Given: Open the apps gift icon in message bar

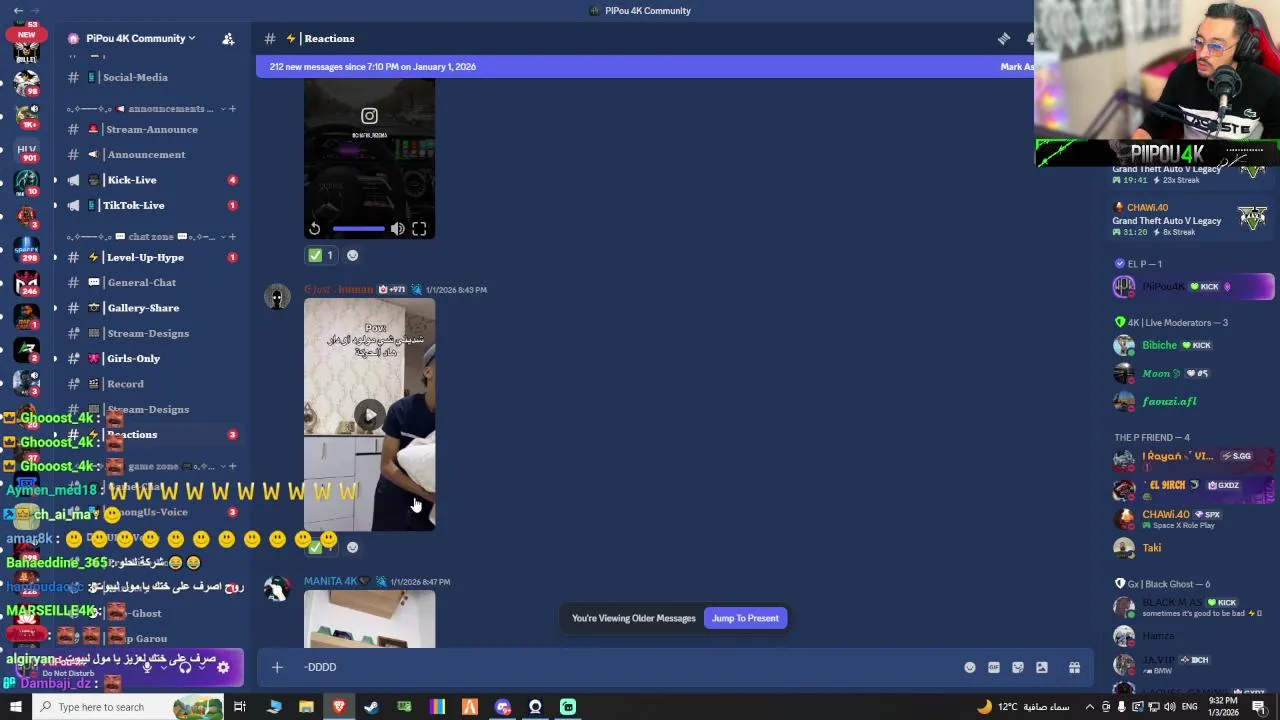Looking at the screenshot, I should pos(1074,667).
